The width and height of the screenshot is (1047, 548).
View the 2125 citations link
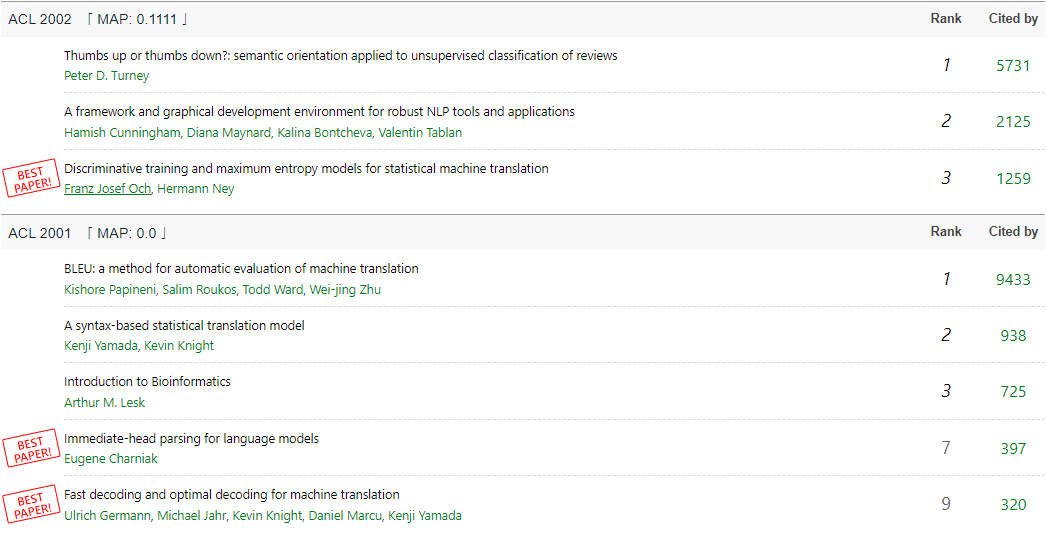[1013, 122]
